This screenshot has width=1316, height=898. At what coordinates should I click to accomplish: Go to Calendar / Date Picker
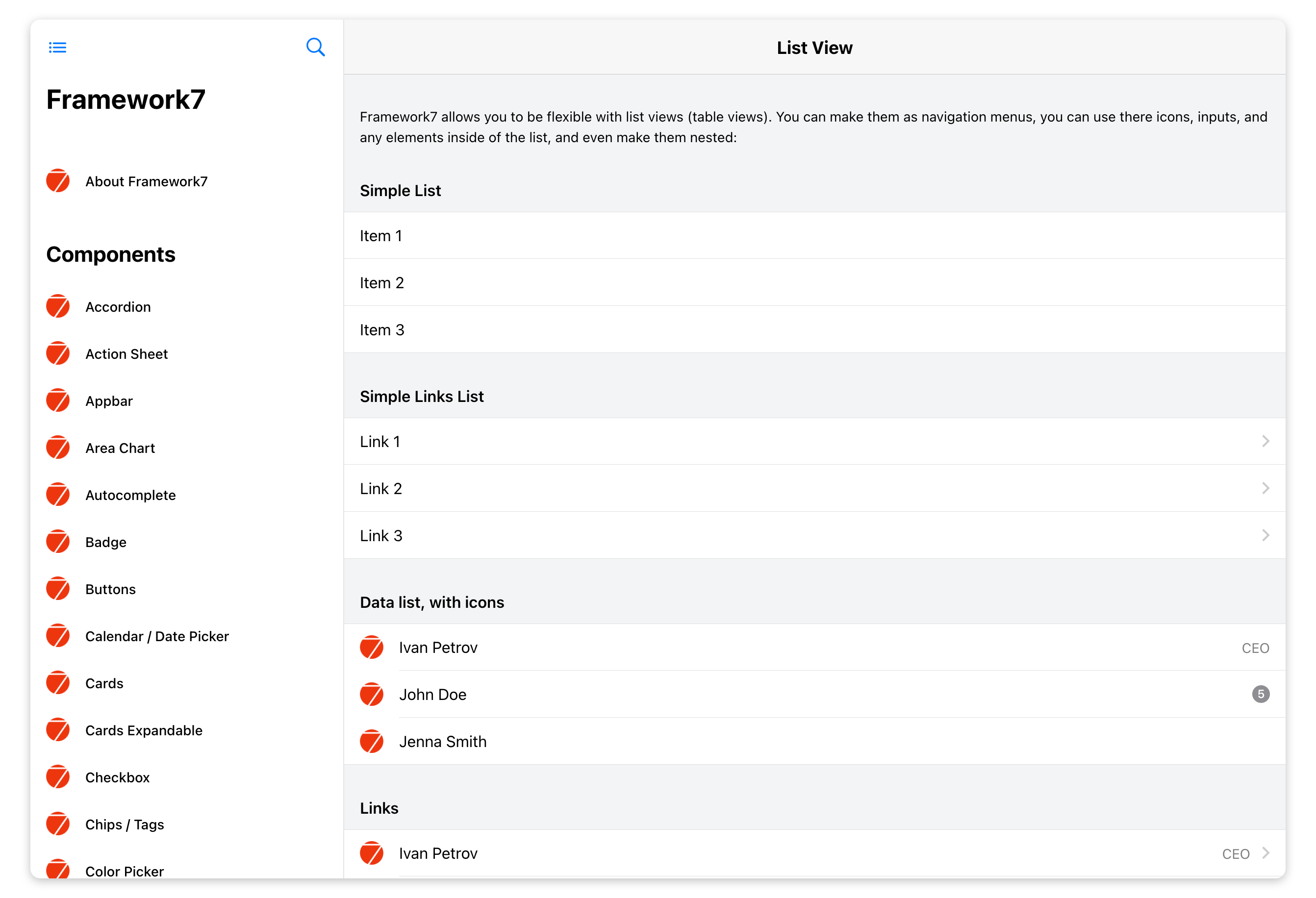point(157,636)
